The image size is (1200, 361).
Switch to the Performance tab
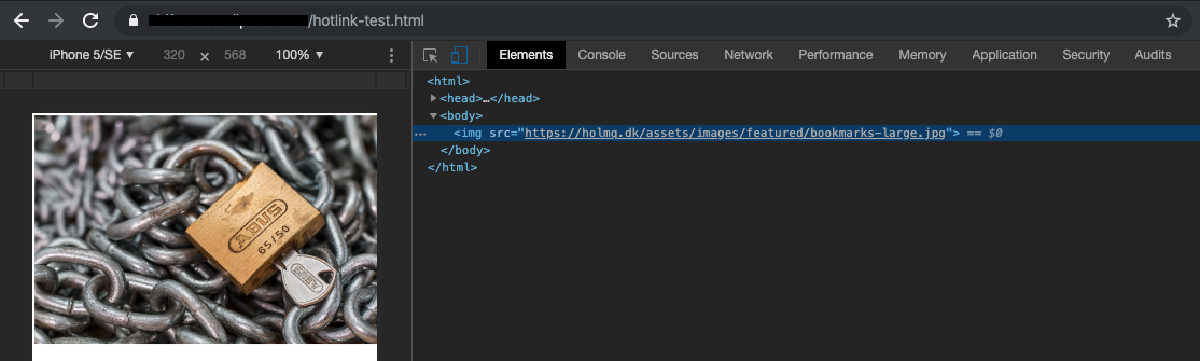tap(836, 55)
